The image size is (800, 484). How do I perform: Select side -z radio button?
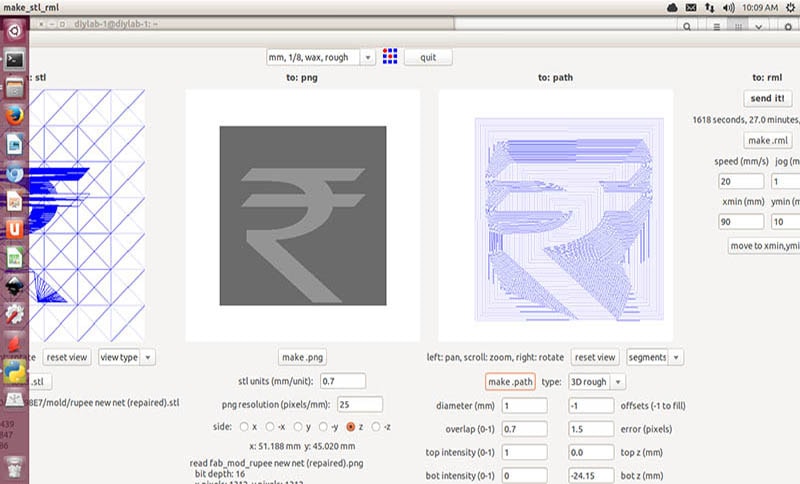pyautogui.click(x=376, y=426)
